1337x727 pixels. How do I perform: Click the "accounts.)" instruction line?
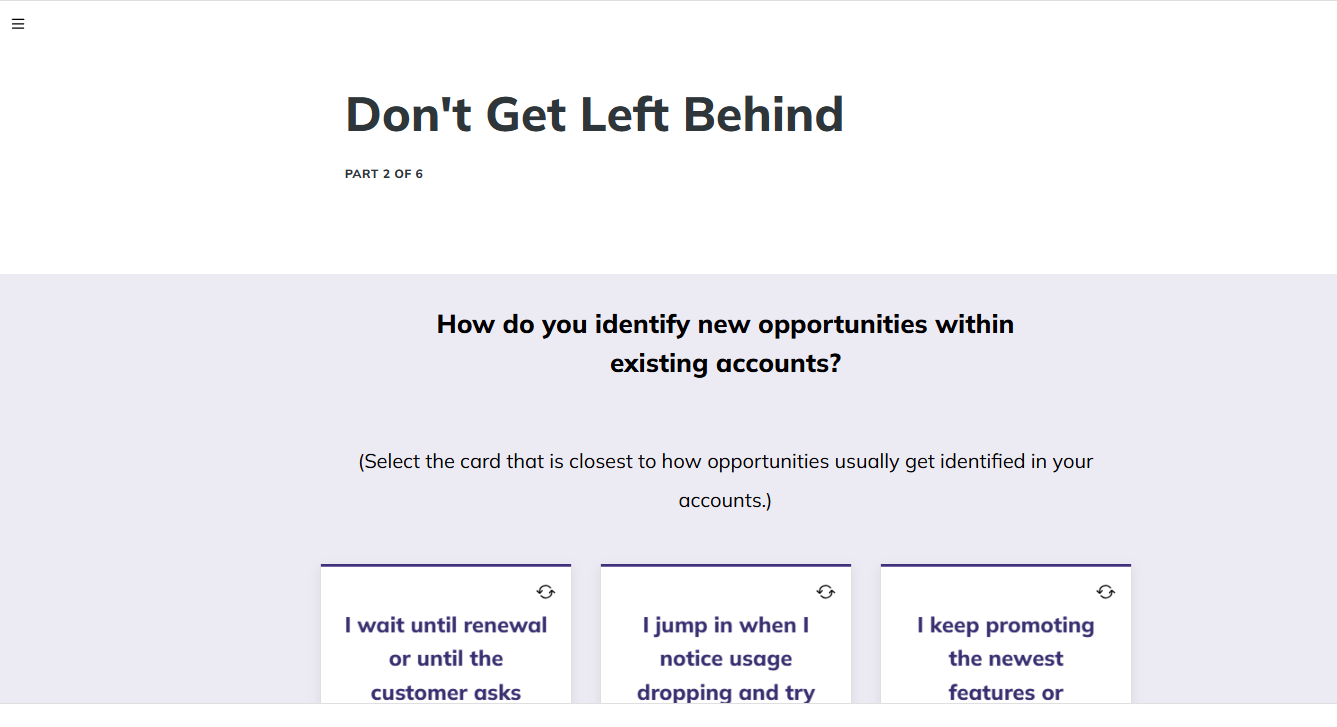tap(725, 500)
